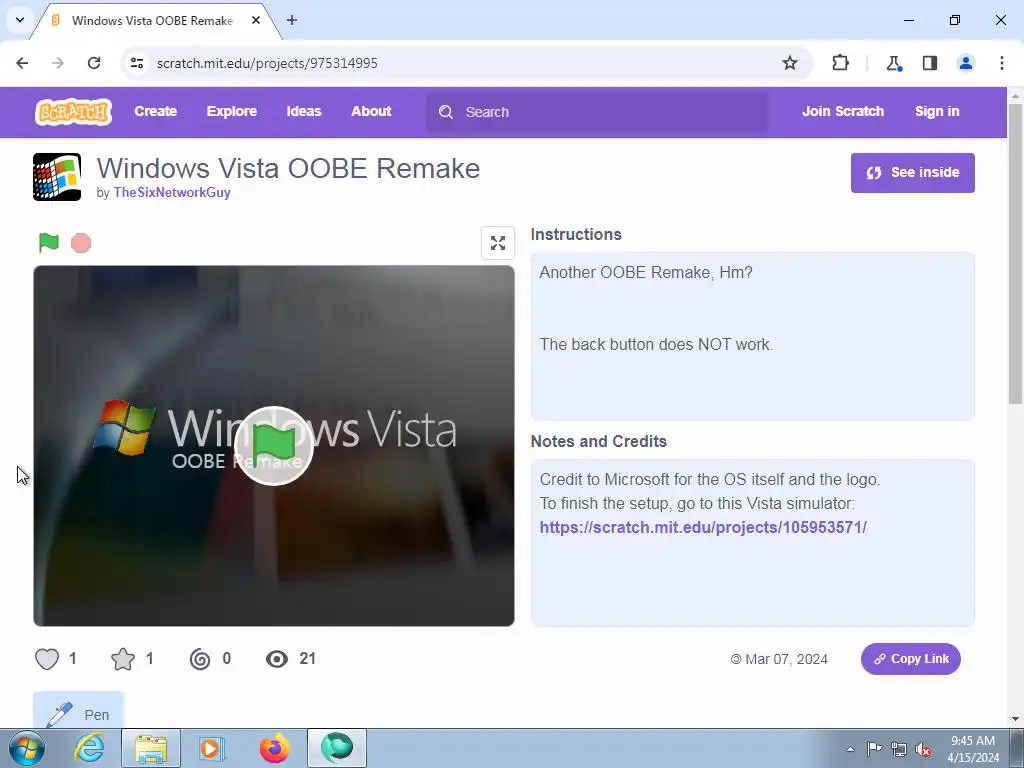This screenshot has width=1024, height=768.
Task: Reload the page
Action: click(94, 63)
